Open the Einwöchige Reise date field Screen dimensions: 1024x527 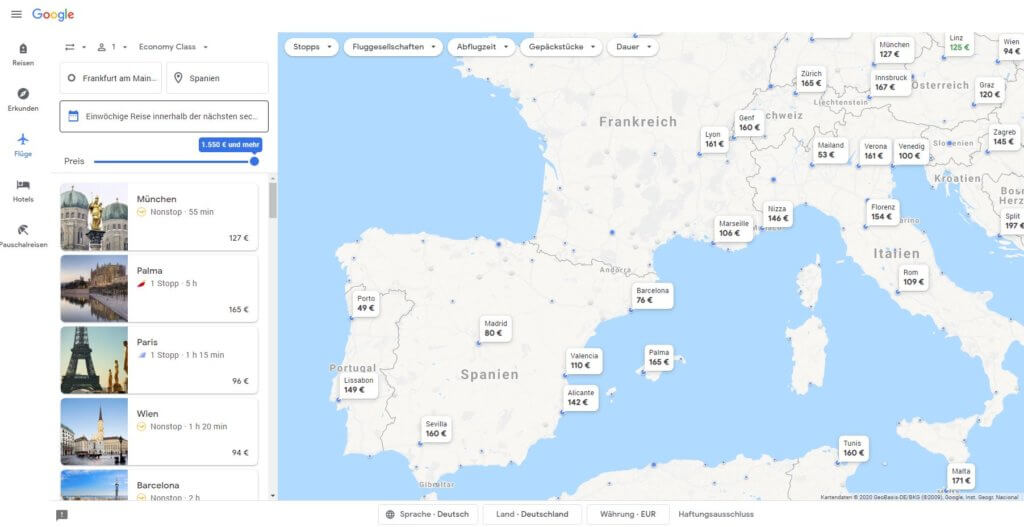(164, 116)
